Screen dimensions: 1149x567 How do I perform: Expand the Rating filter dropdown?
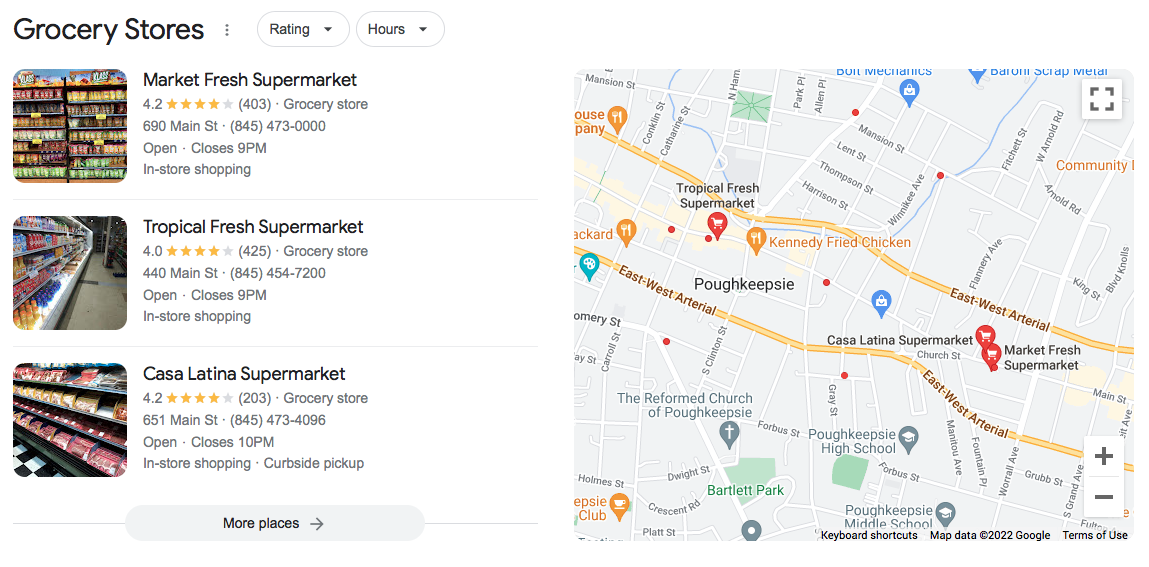[x=303, y=29]
